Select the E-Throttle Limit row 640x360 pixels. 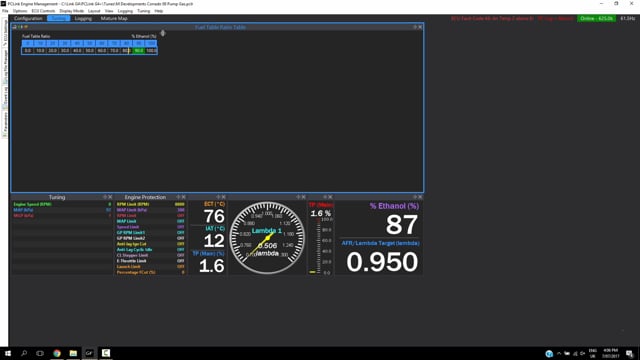(150, 261)
